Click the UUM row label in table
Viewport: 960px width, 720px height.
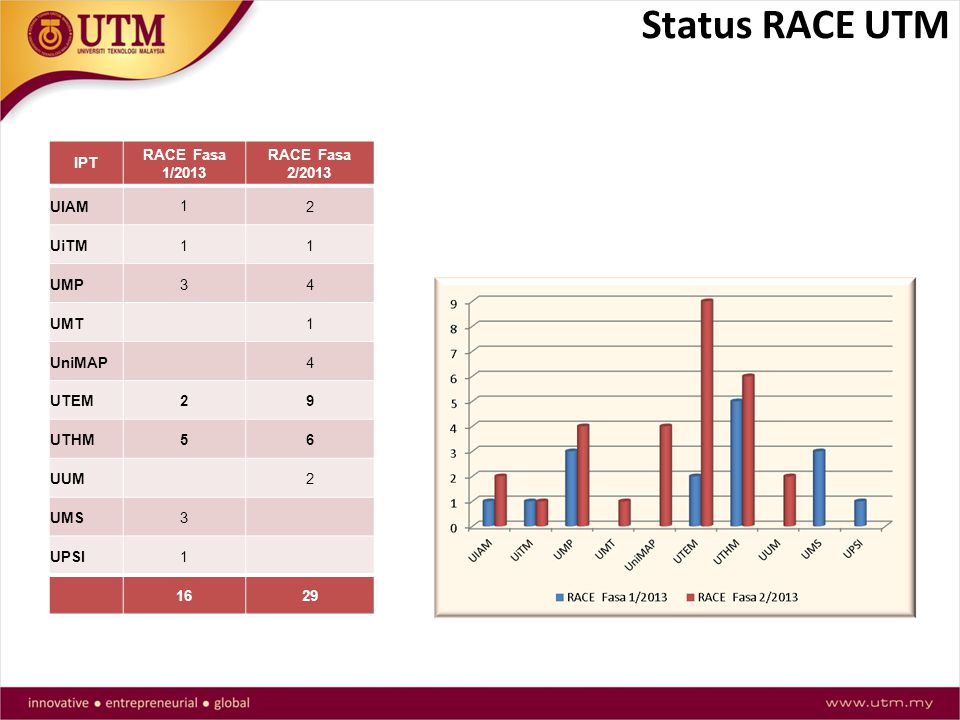[x=67, y=479]
